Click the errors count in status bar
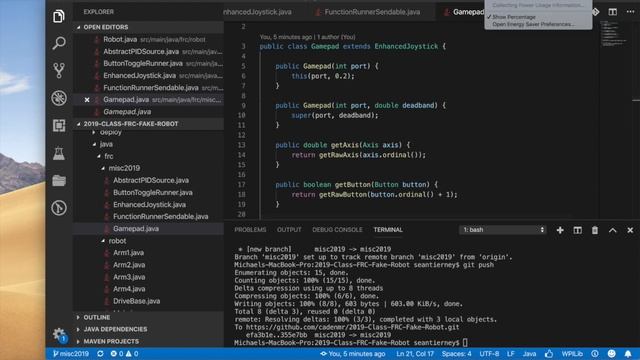Viewport: 640px width, 360px height. 117,354
